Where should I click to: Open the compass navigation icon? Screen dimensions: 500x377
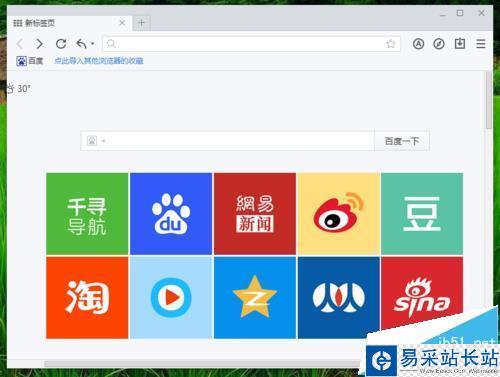pyautogui.click(x=439, y=44)
